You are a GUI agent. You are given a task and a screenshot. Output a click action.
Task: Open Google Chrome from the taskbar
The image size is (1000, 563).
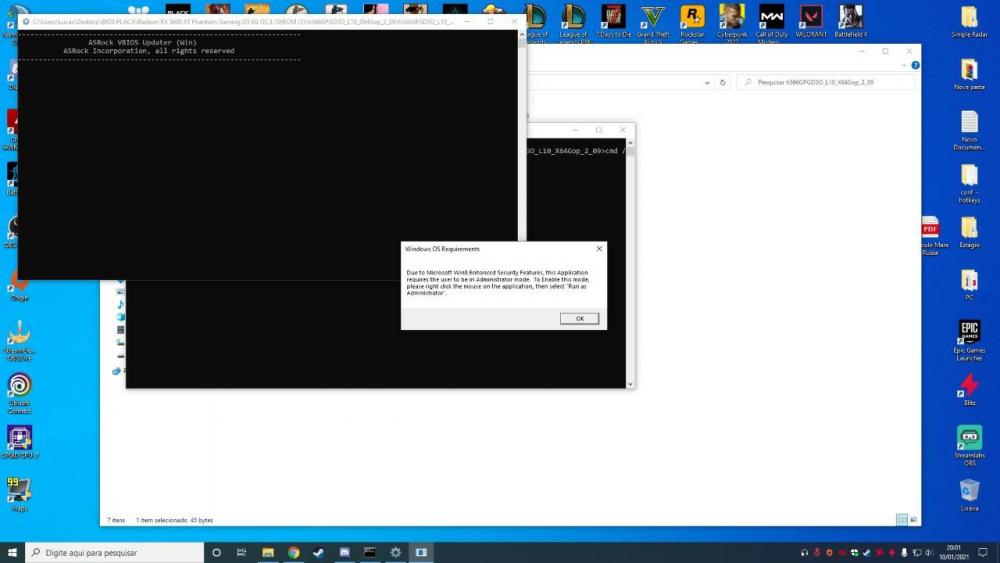pos(294,552)
